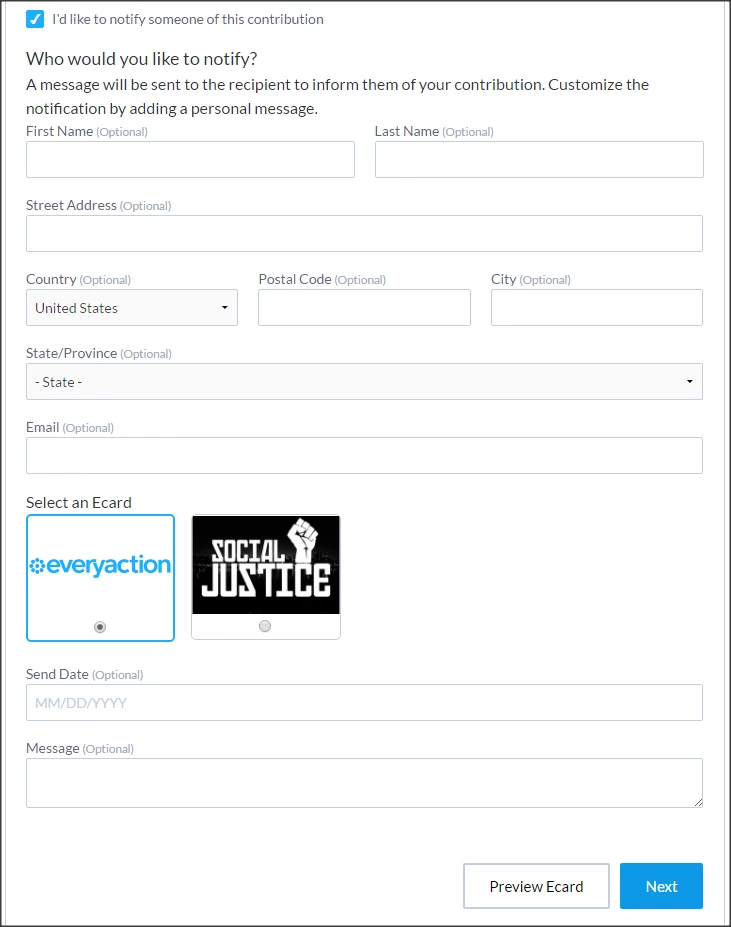Image resolution: width=731 pixels, height=927 pixels.
Task: Click the Email input field
Action: pos(364,456)
